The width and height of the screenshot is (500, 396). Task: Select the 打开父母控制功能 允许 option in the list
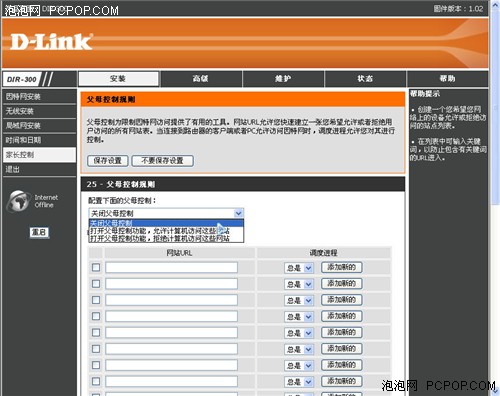[160, 231]
